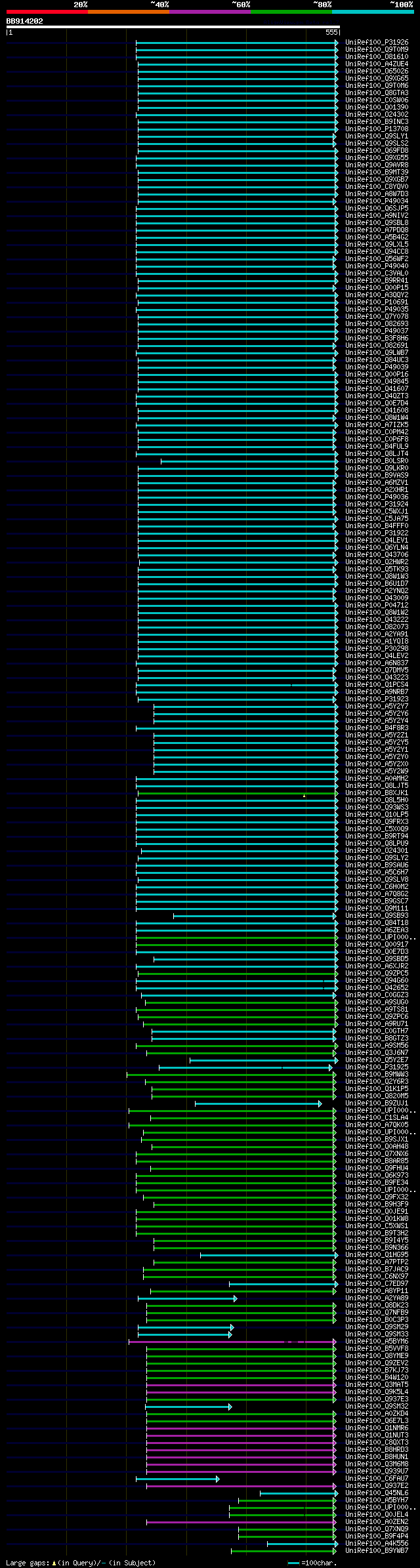
Task: Select the UniRef100_A5Y2Y7 label
Action: pos(377,707)
